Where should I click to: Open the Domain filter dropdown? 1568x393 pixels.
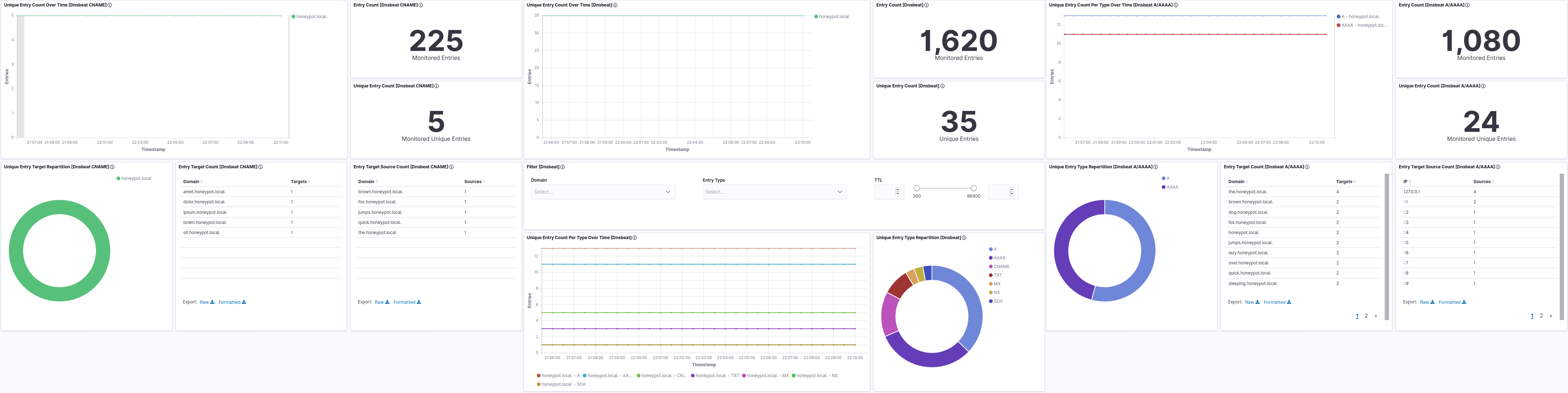point(602,192)
